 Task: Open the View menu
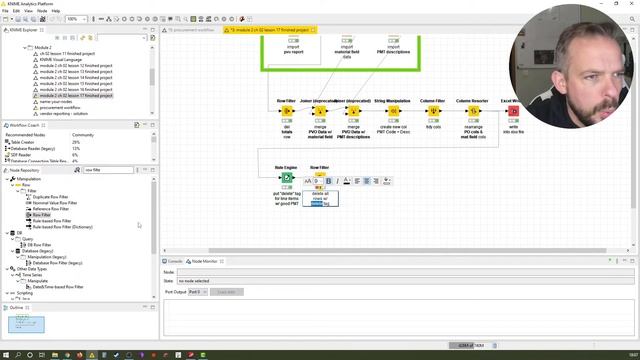tap(29, 11)
